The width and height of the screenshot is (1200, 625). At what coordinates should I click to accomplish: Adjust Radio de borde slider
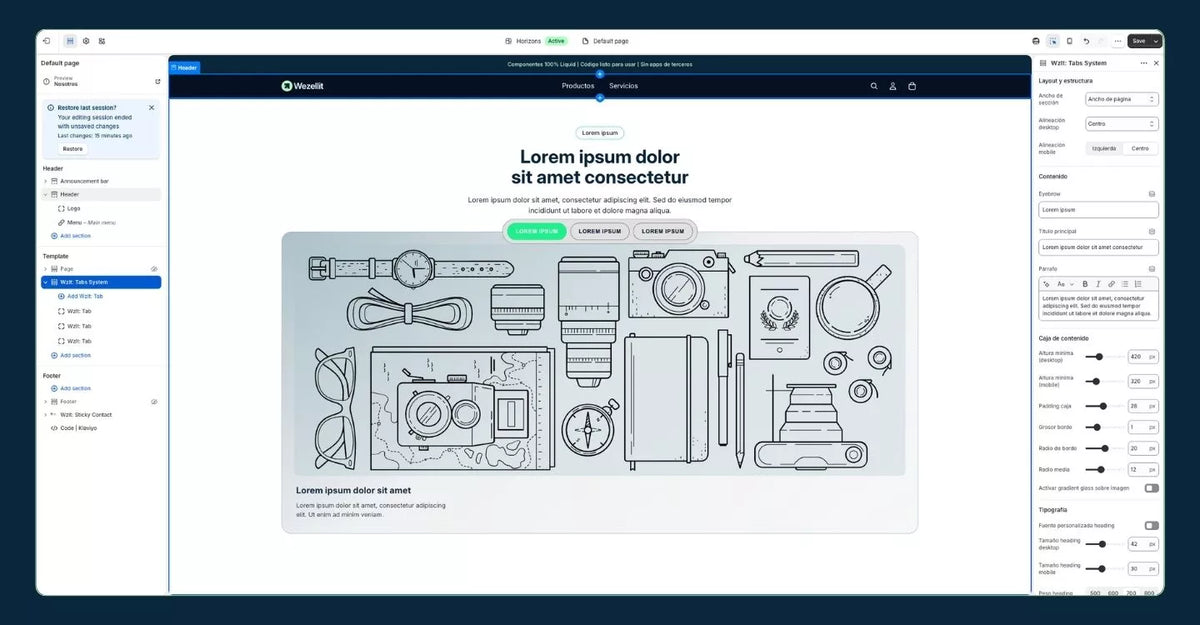[x=1103, y=448]
